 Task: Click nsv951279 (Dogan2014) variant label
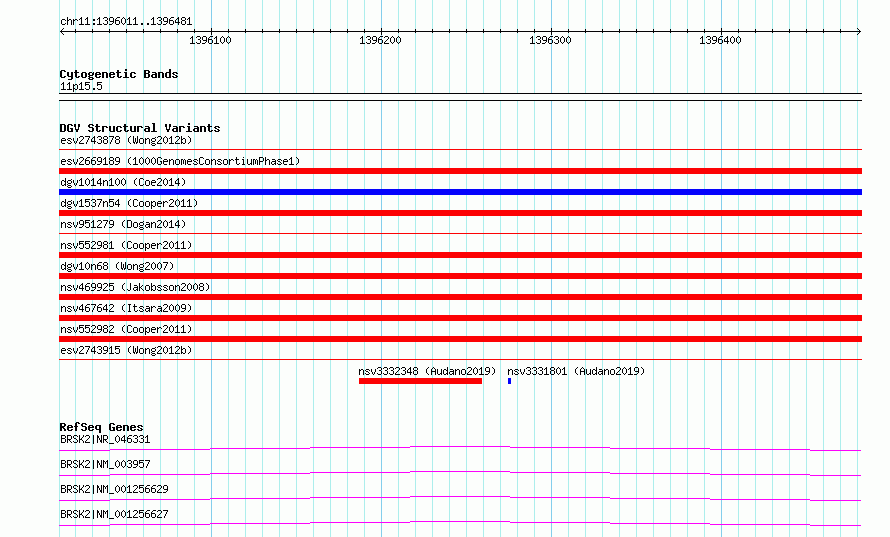click(x=123, y=224)
